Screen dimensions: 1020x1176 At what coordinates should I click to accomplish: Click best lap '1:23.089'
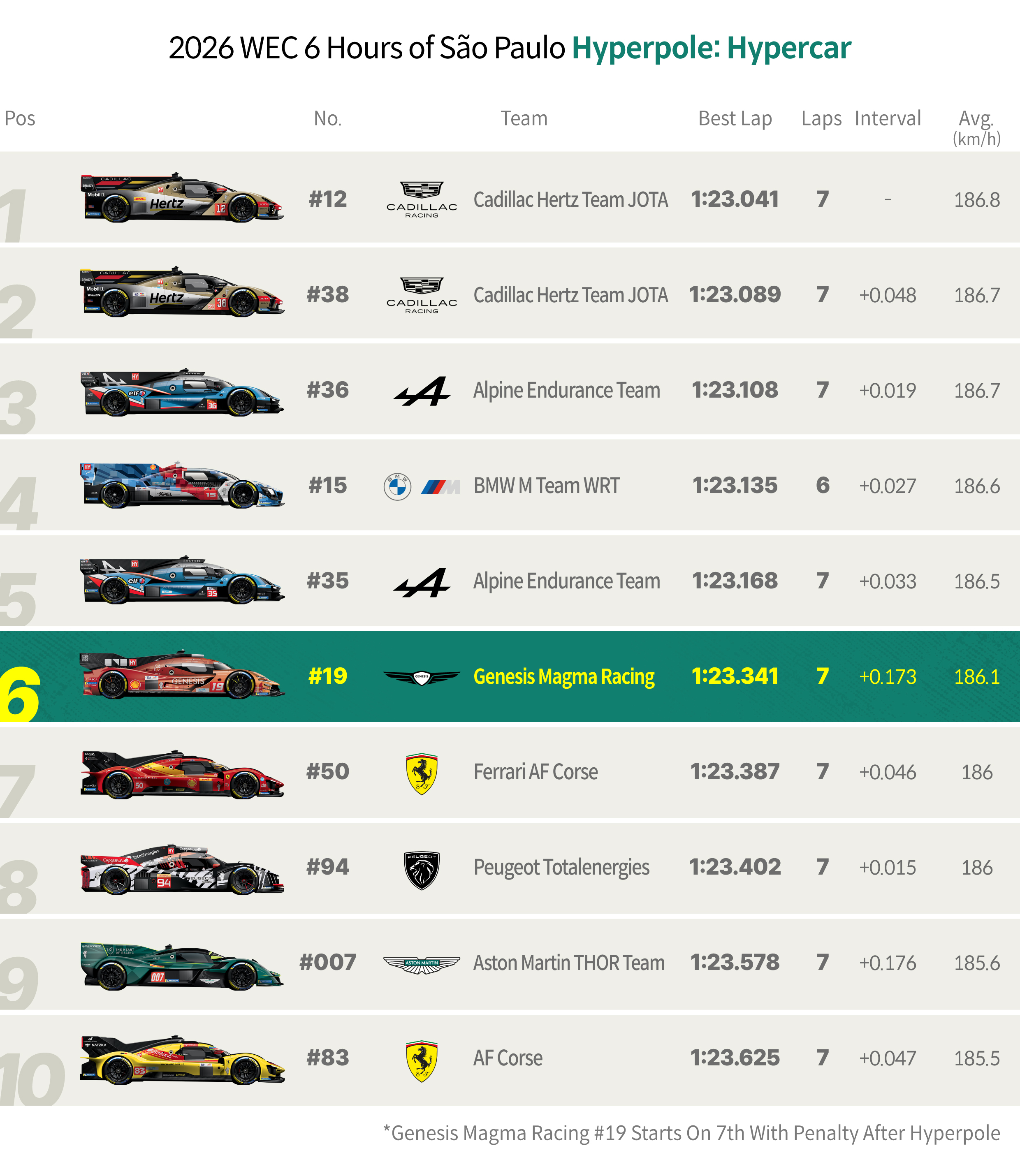(735, 295)
